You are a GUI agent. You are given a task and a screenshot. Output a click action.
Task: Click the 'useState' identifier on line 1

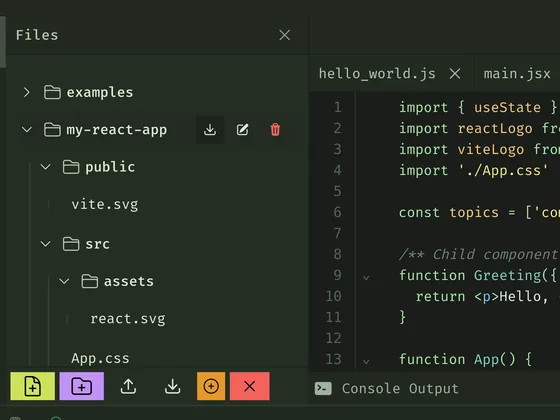pos(507,108)
